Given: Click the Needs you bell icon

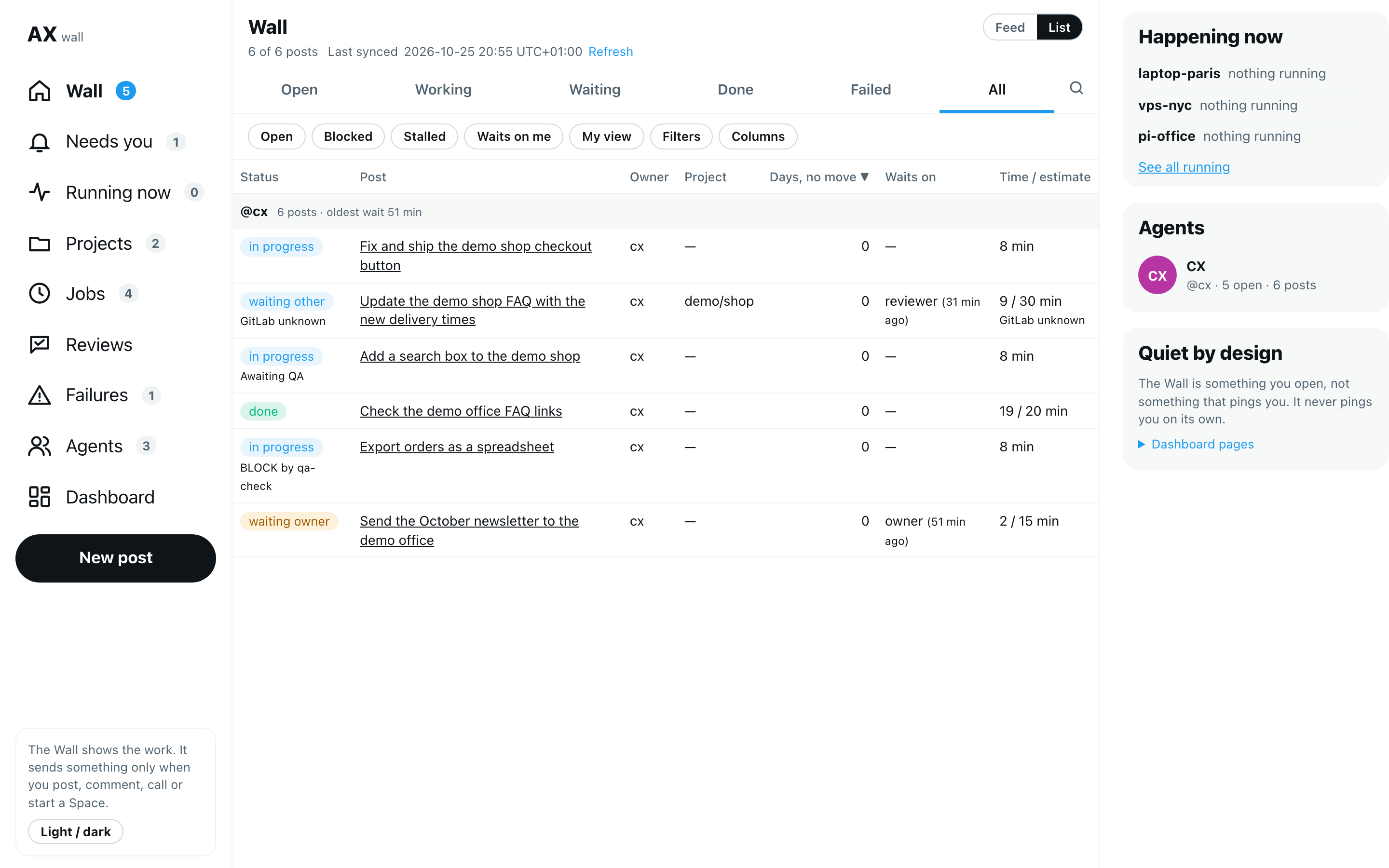Looking at the screenshot, I should pos(40,142).
